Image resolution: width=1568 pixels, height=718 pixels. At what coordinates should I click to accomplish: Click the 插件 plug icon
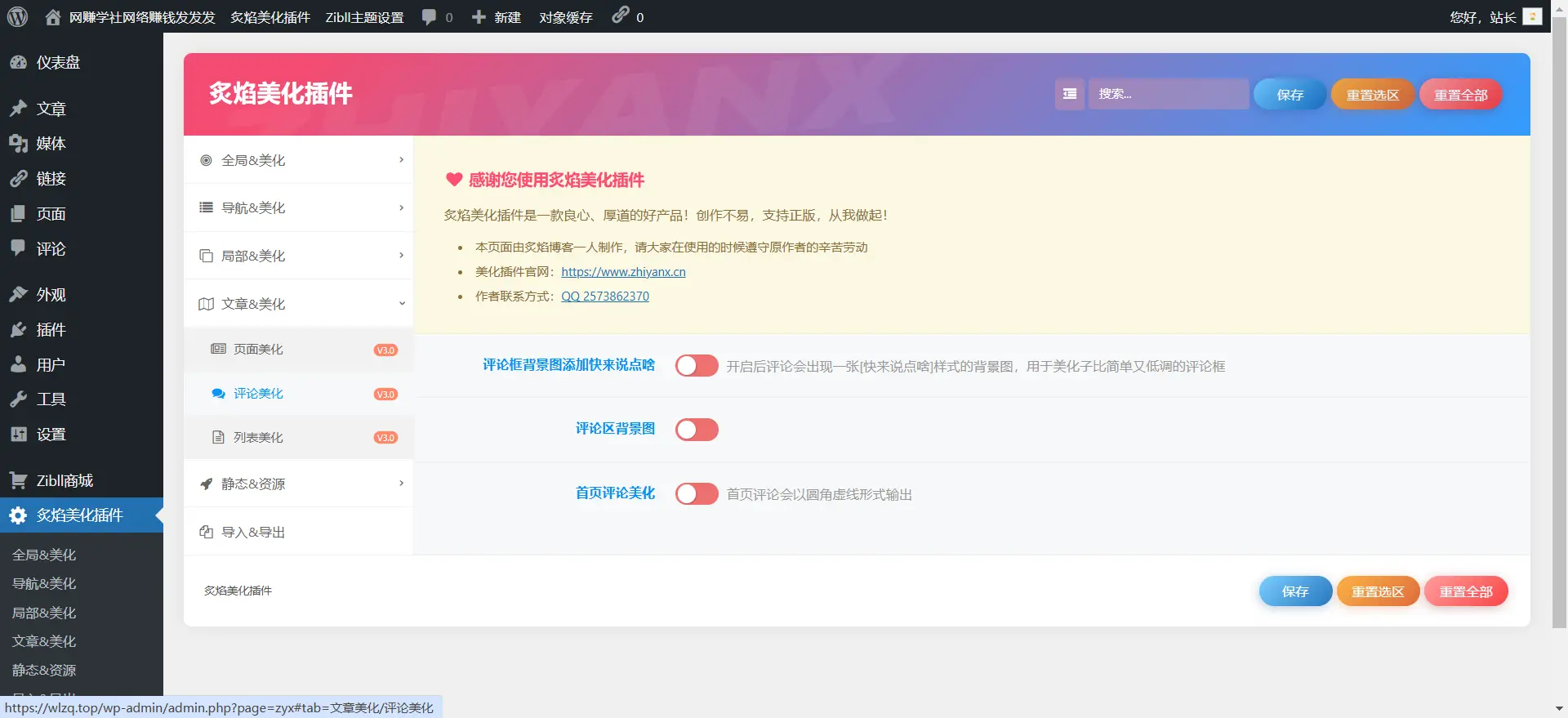[x=18, y=330]
